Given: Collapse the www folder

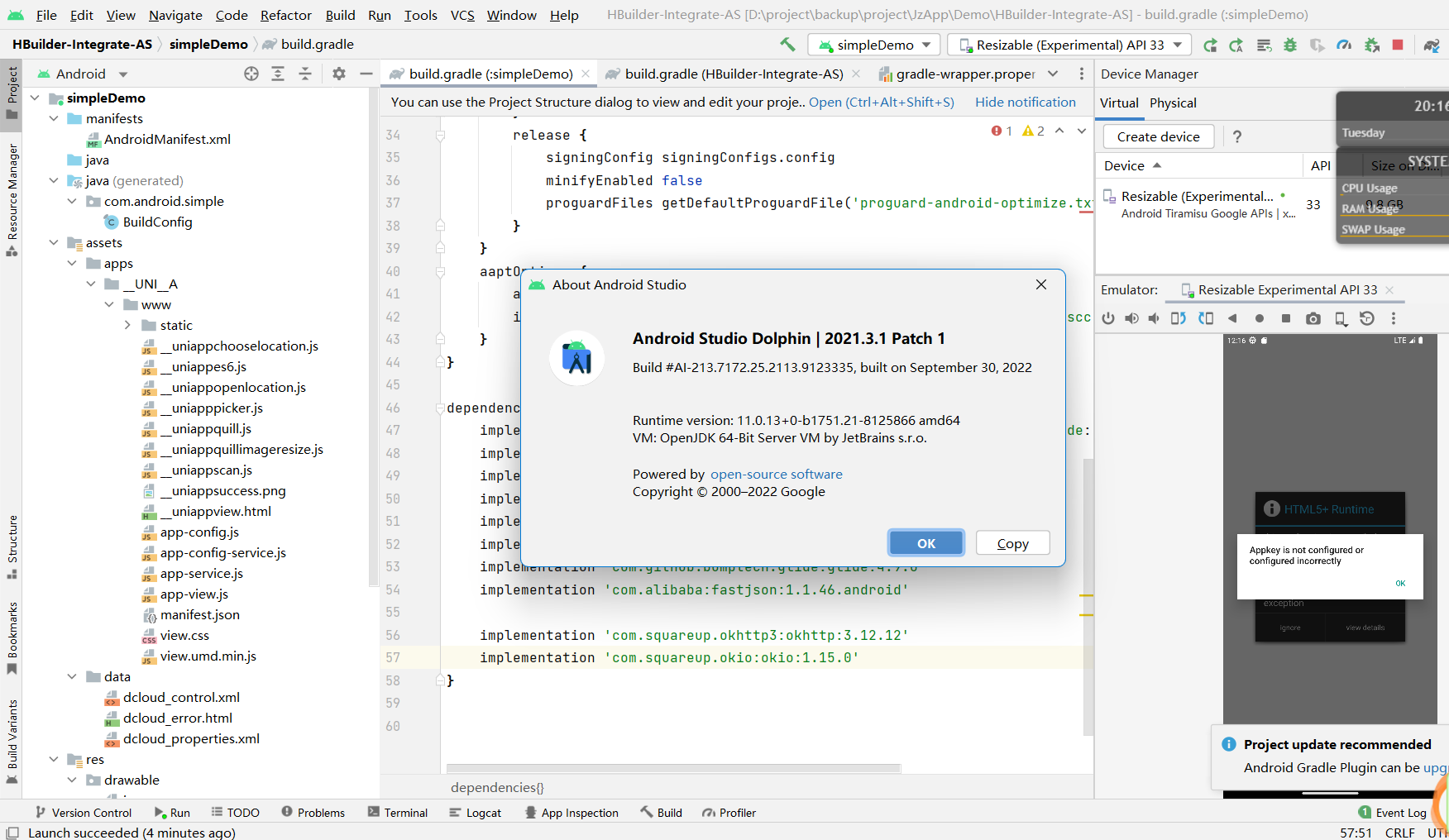Looking at the screenshot, I should click(109, 304).
